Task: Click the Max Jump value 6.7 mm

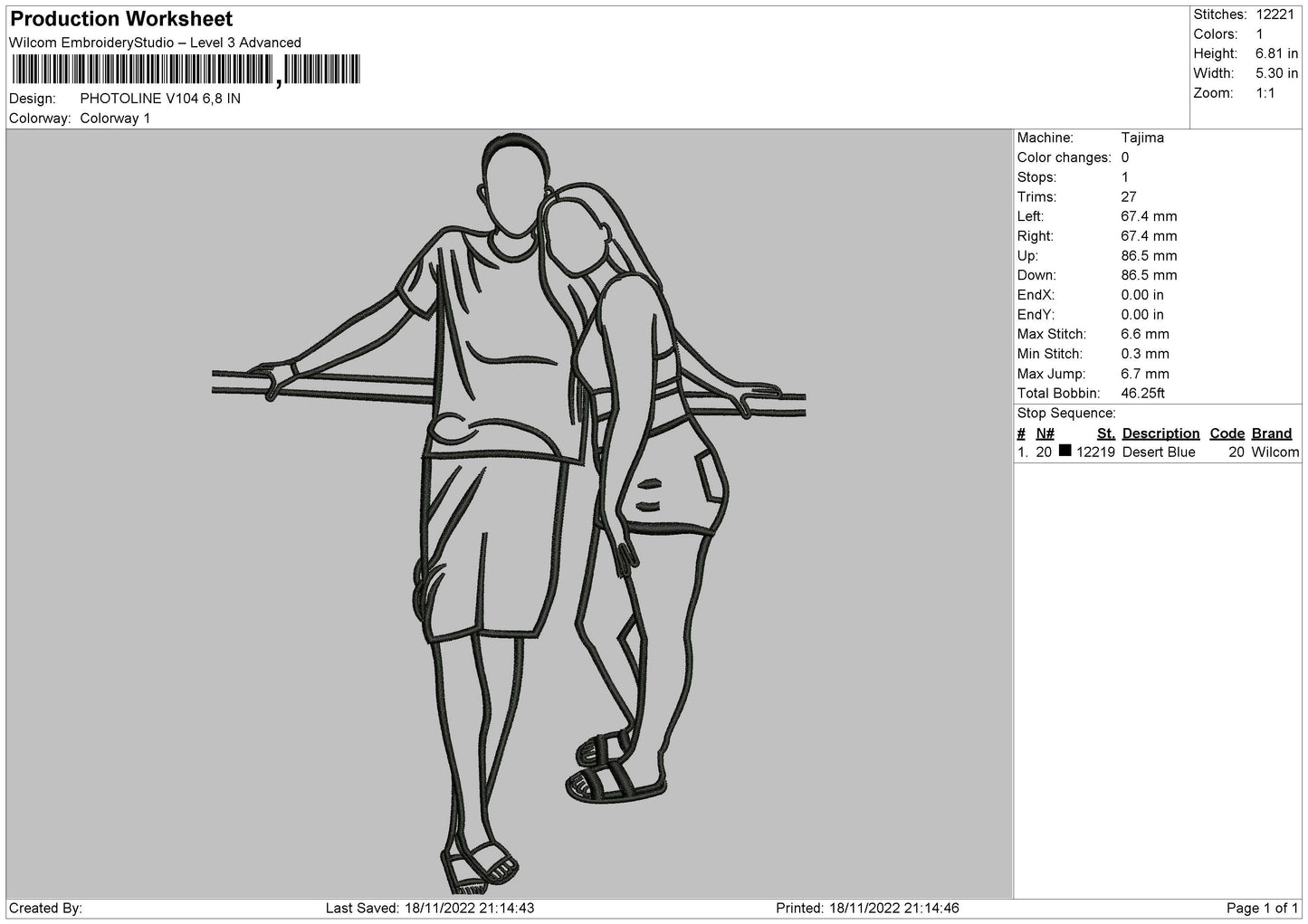Action: click(x=1145, y=374)
